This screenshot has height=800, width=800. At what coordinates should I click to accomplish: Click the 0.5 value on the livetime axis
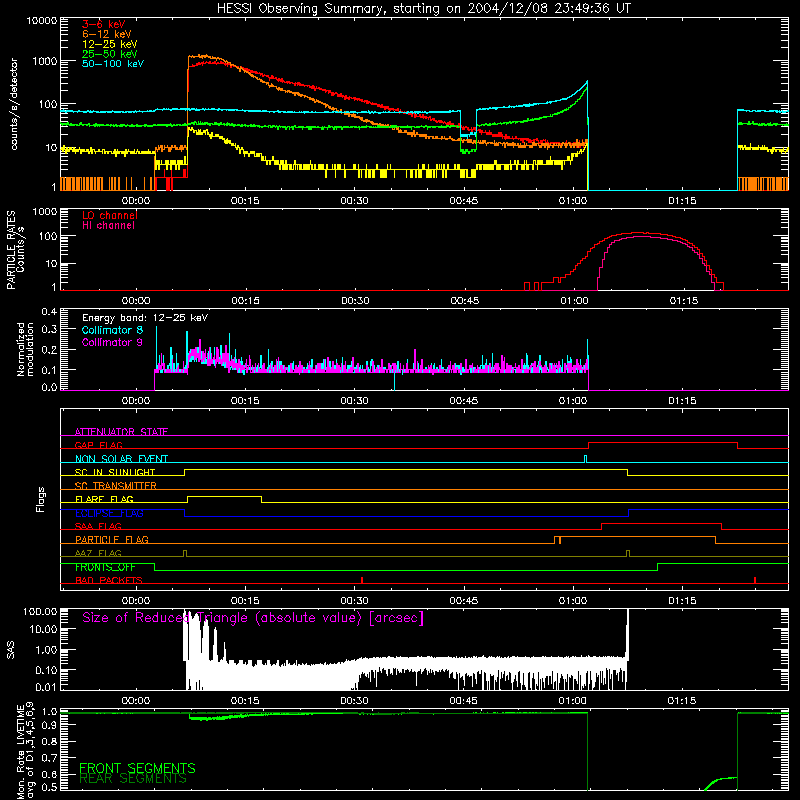49,787
